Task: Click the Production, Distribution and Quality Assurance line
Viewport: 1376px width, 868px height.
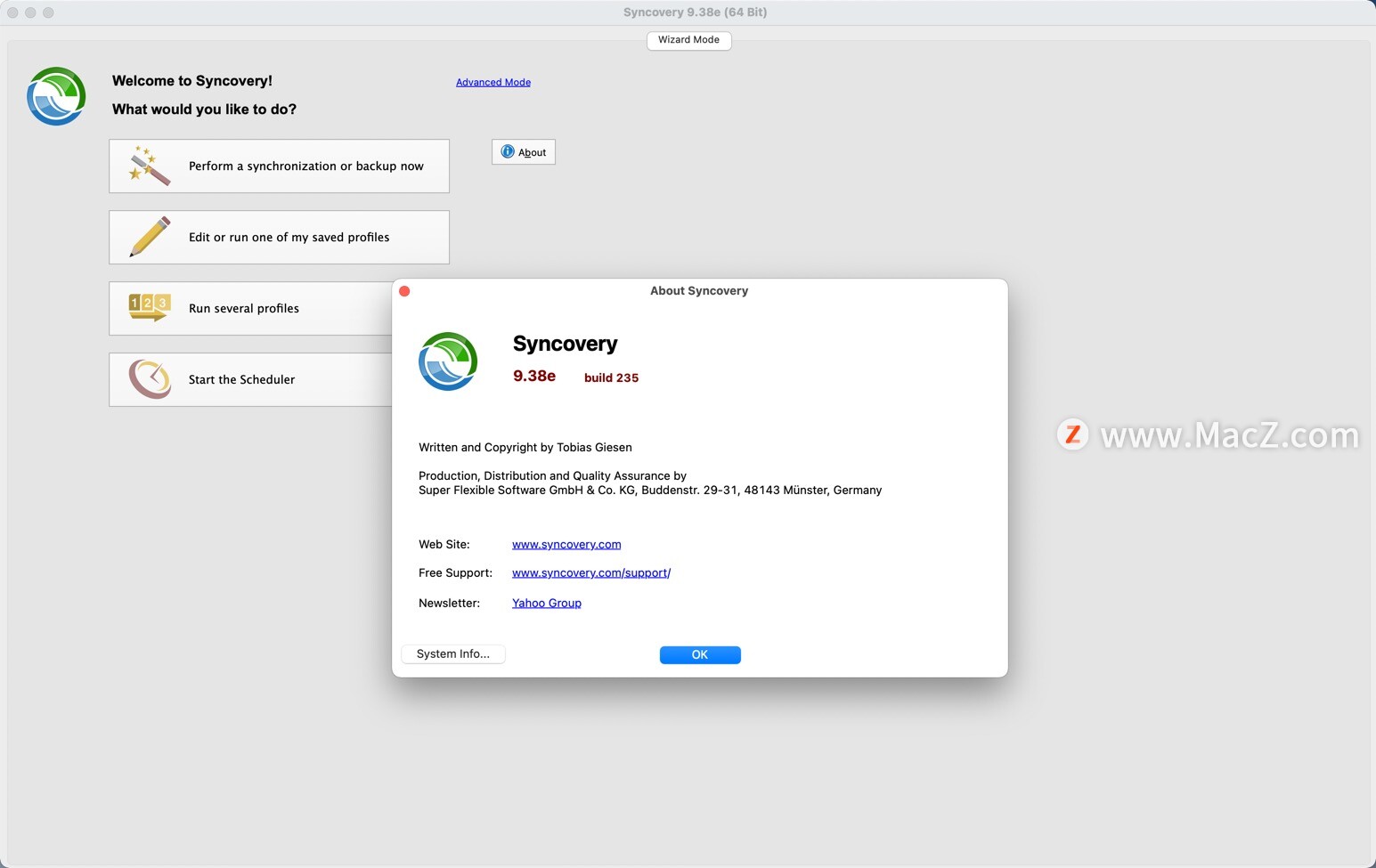Action: coord(552,475)
